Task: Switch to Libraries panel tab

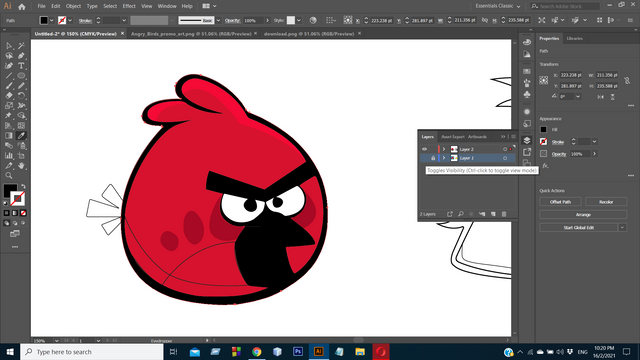Action: pyautogui.click(x=575, y=38)
